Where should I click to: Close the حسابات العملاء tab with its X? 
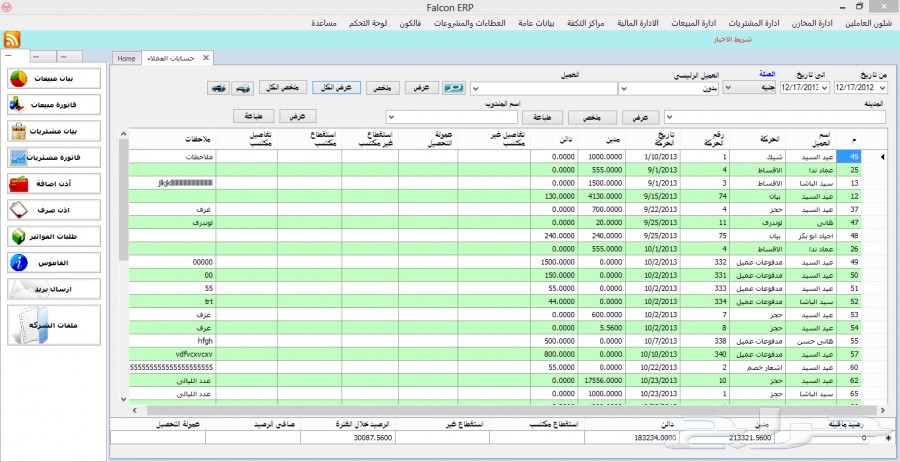[x=205, y=58]
